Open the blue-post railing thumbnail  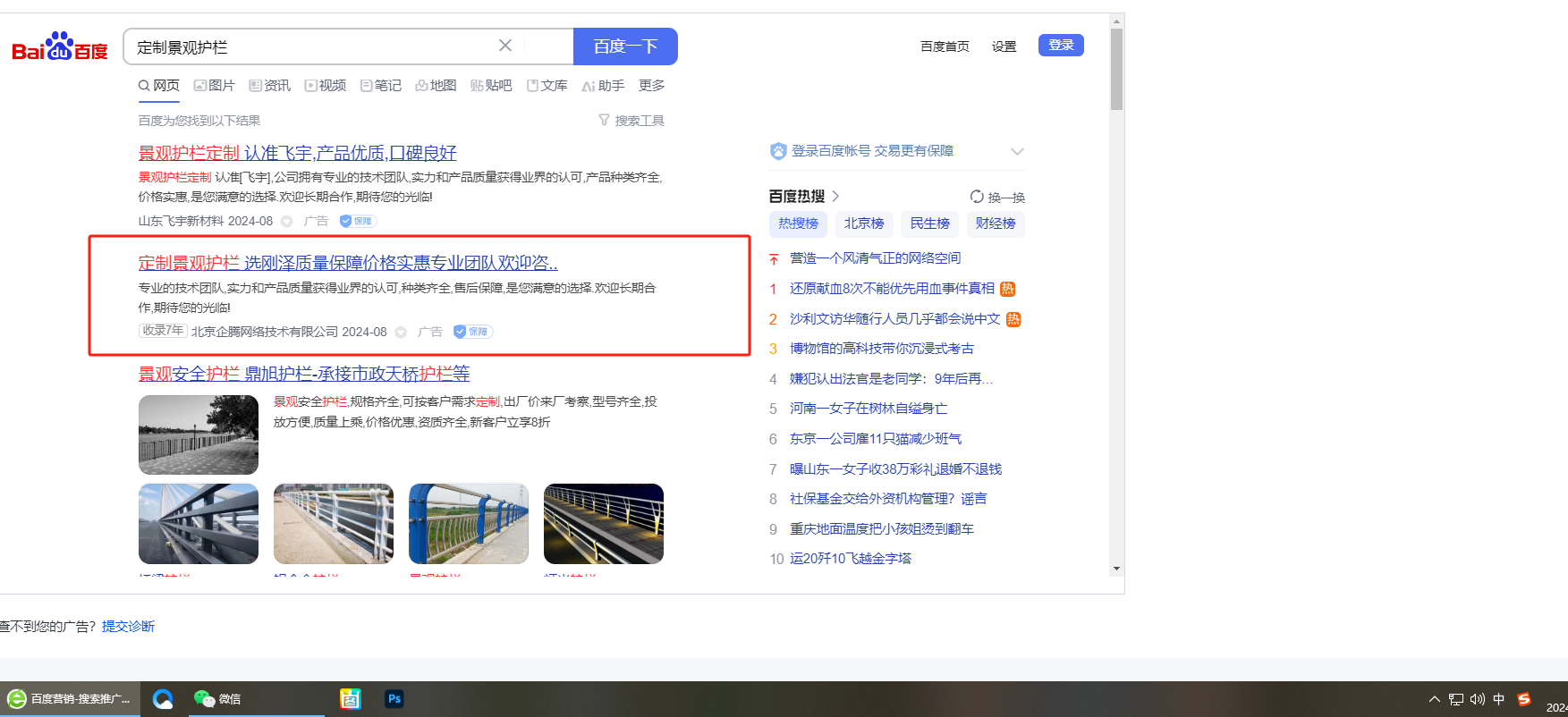click(469, 524)
